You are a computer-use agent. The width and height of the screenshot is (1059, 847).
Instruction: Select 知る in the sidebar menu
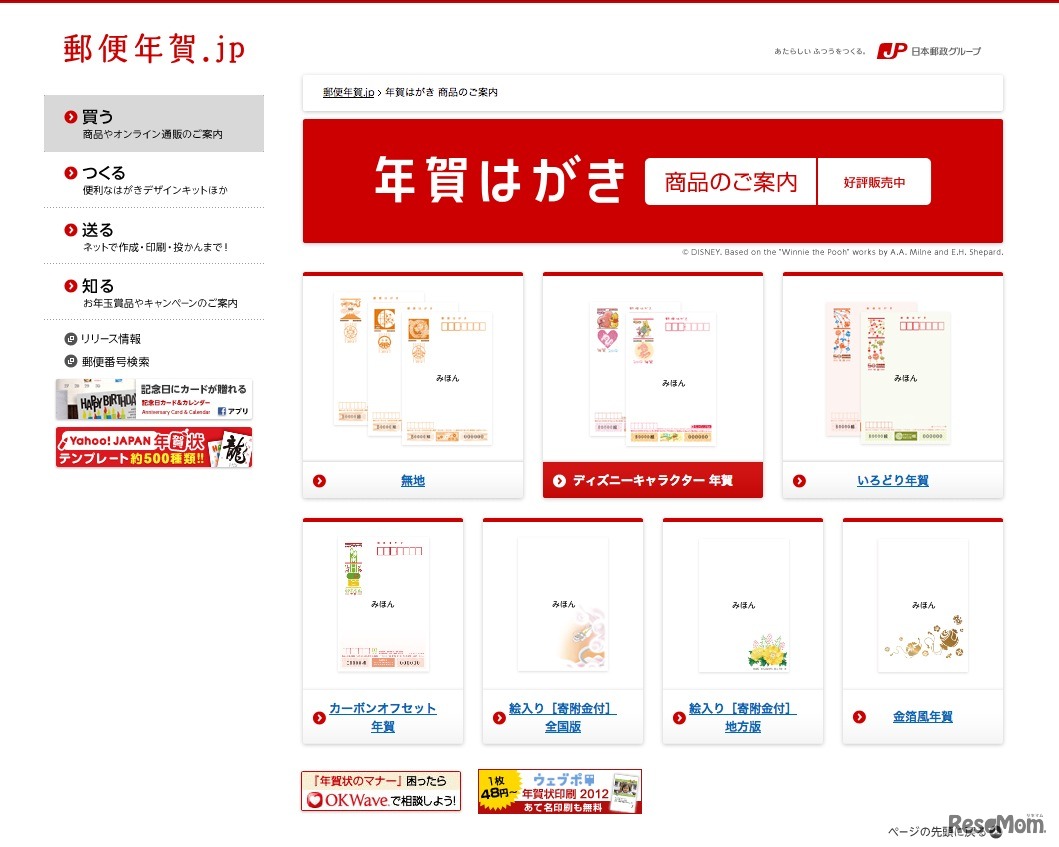[x=96, y=284]
